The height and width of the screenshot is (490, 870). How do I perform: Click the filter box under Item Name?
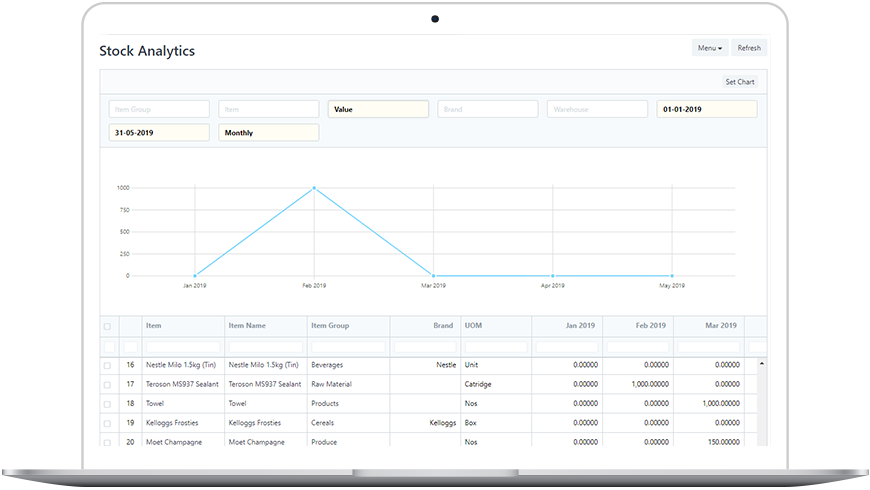point(265,347)
